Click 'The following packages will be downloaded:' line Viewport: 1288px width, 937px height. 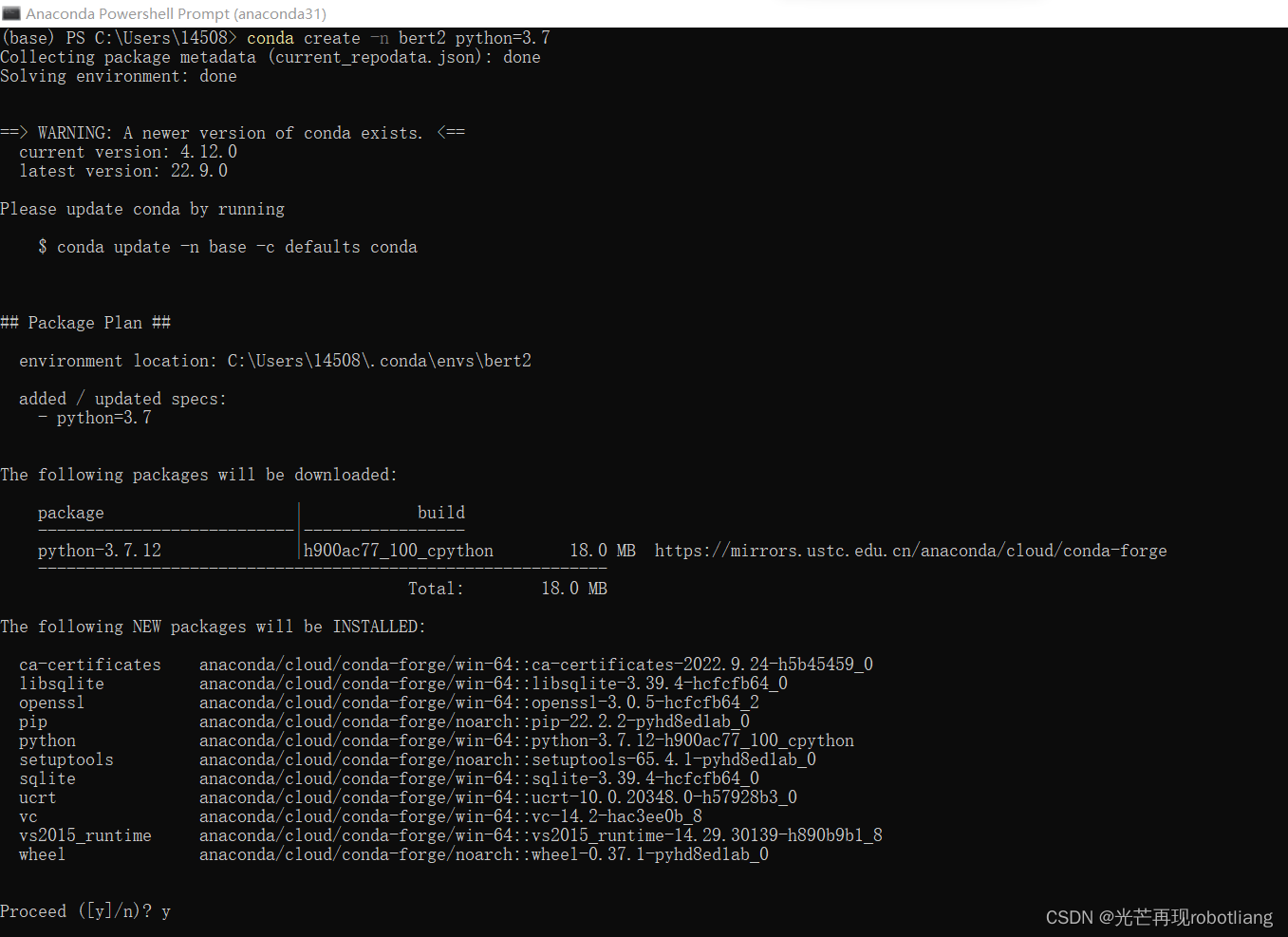pyautogui.click(x=199, y=475)
